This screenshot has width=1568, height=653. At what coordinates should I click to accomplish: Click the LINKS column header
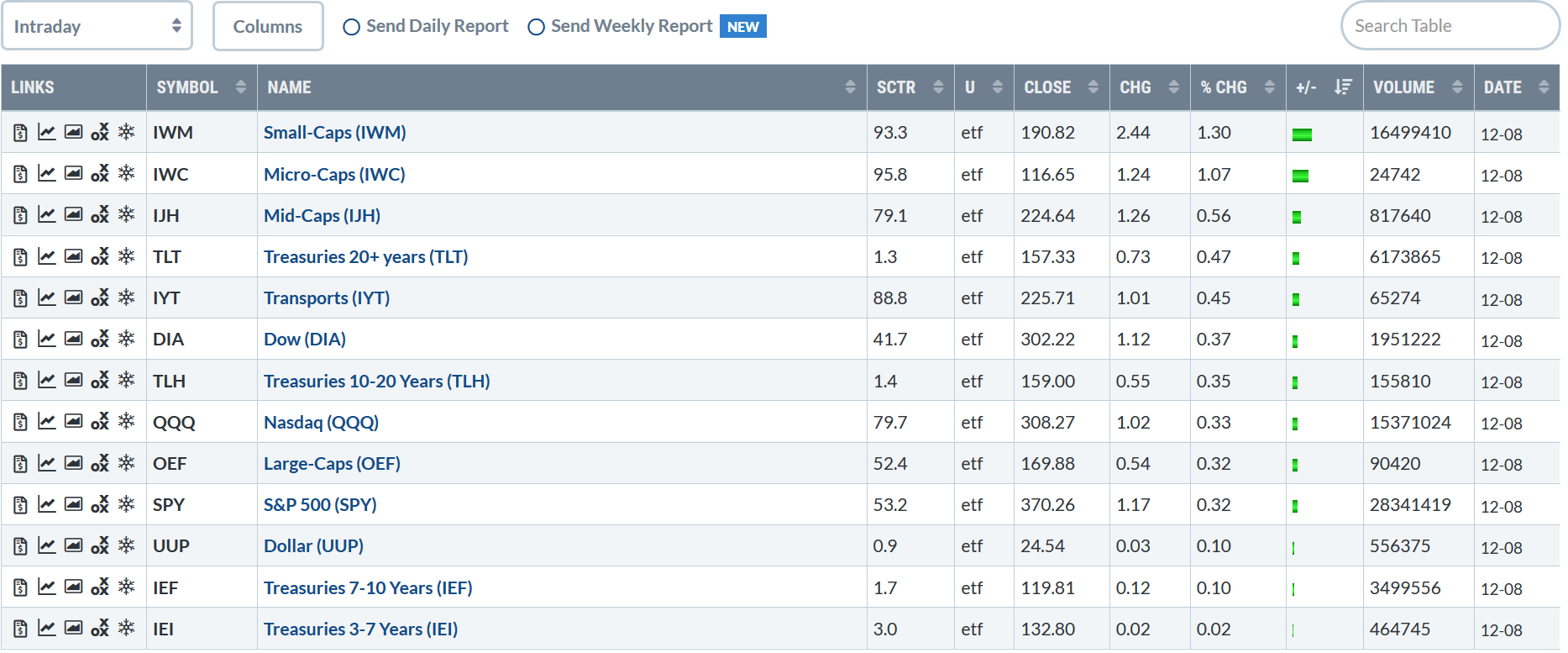74,87
